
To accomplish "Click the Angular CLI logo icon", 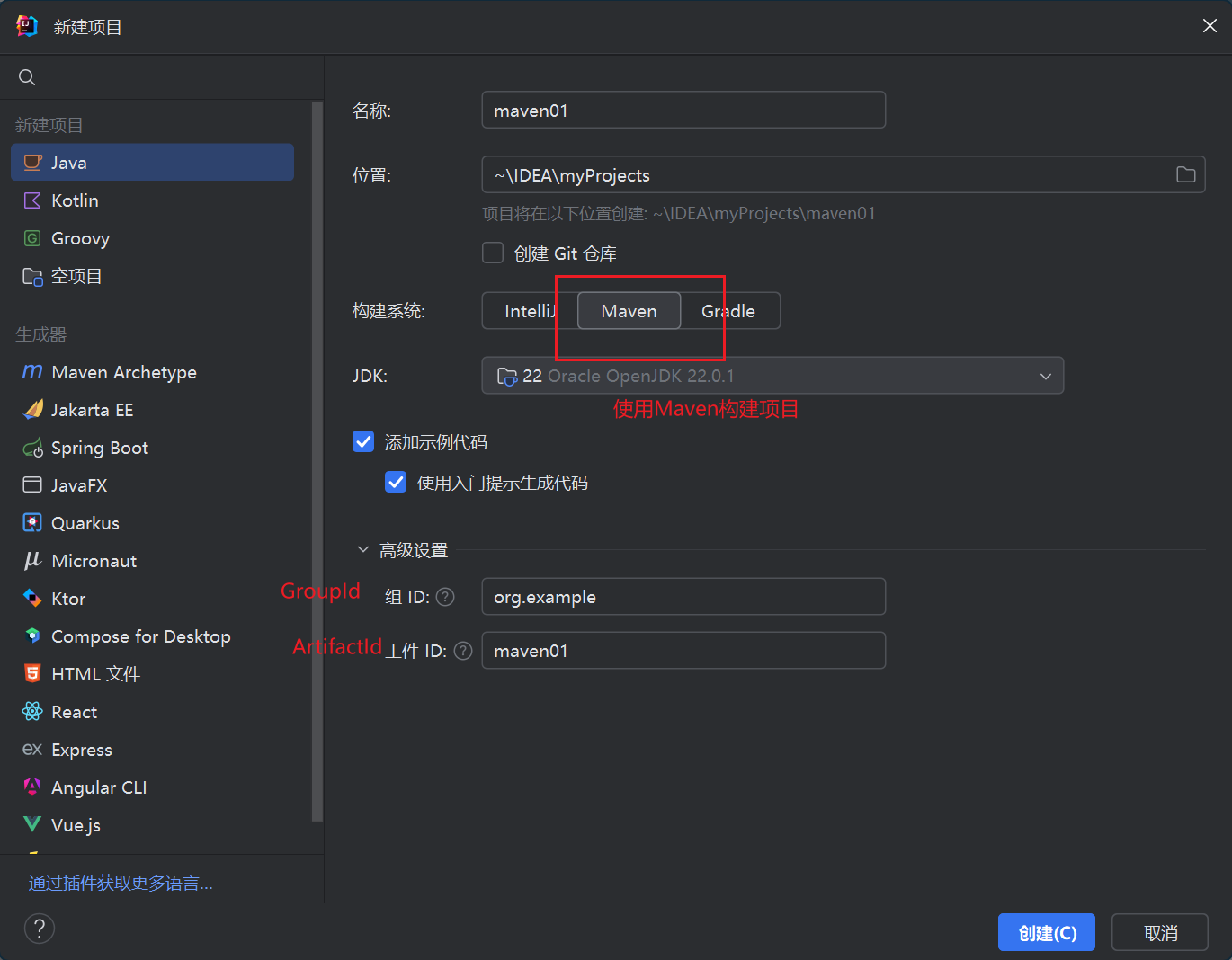I will tap(32, 787).
